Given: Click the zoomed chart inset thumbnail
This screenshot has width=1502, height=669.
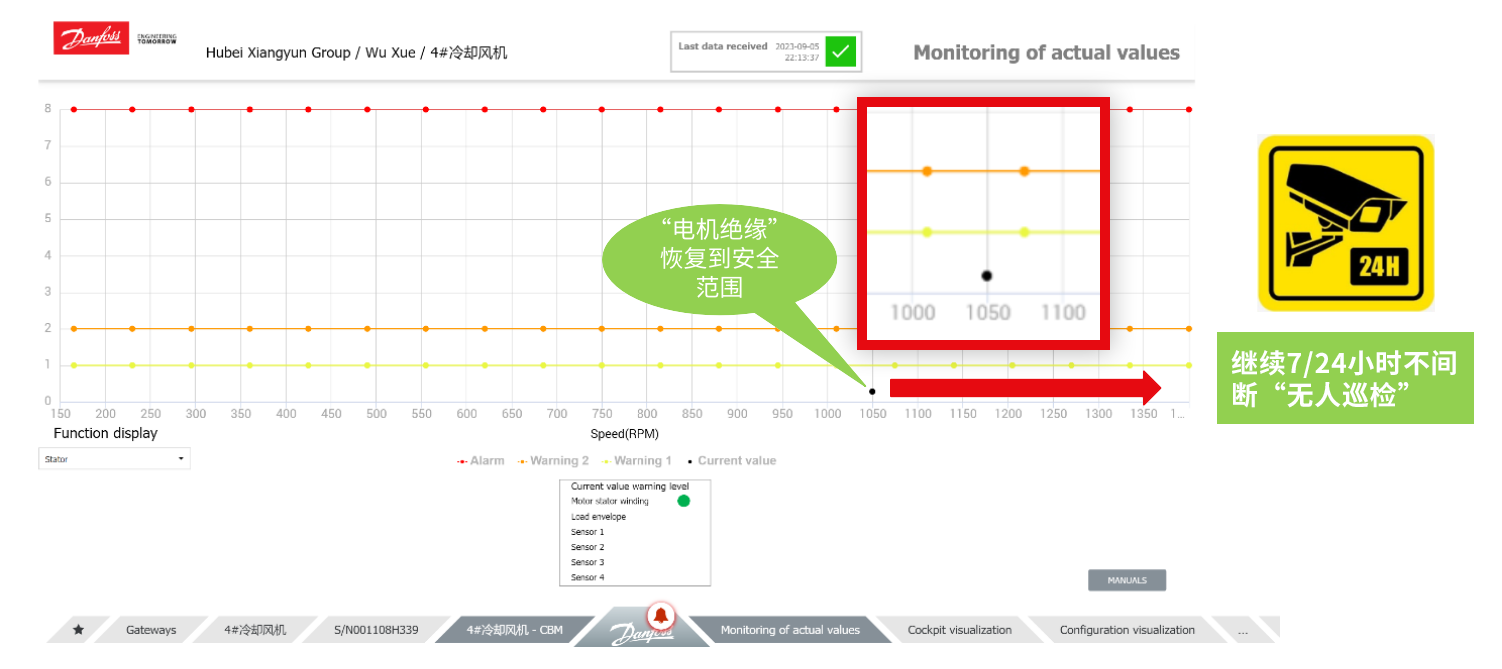Looking at the screenshot, I should coord(984,223).
